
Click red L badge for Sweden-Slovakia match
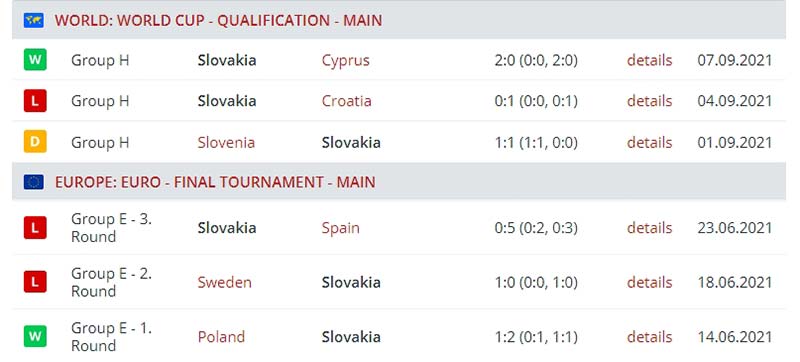click(35, 282)
